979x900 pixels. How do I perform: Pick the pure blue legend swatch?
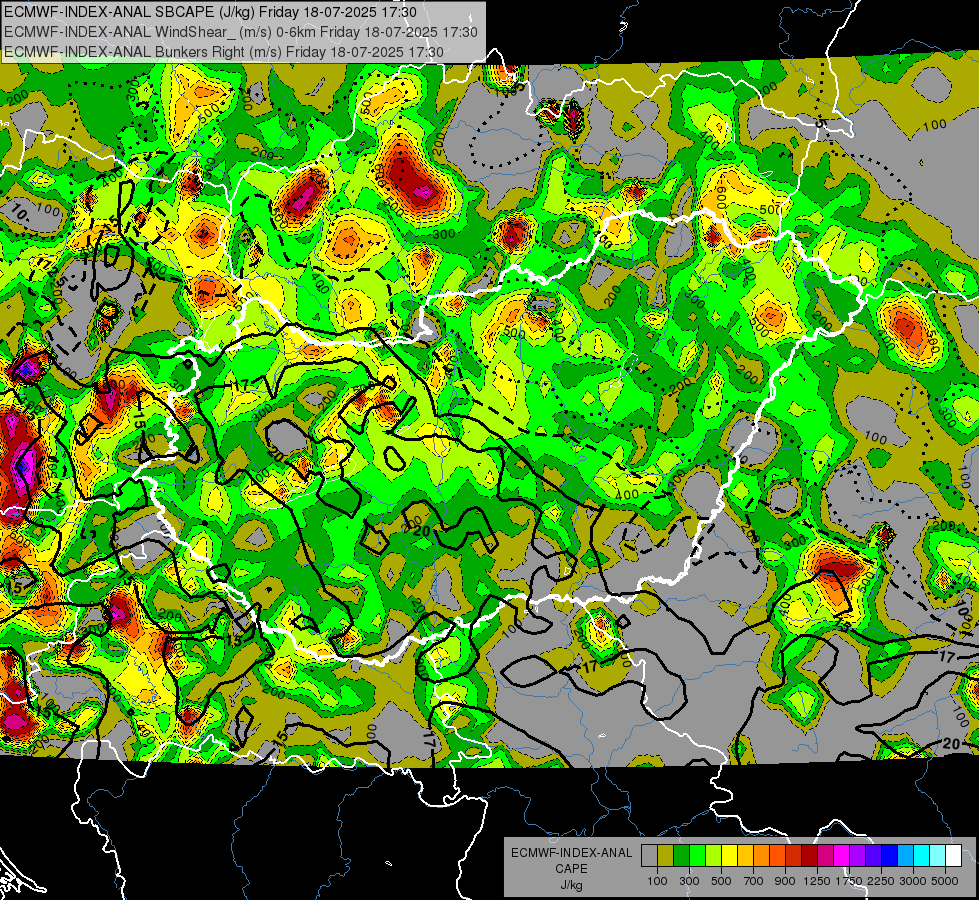[890, 855]
